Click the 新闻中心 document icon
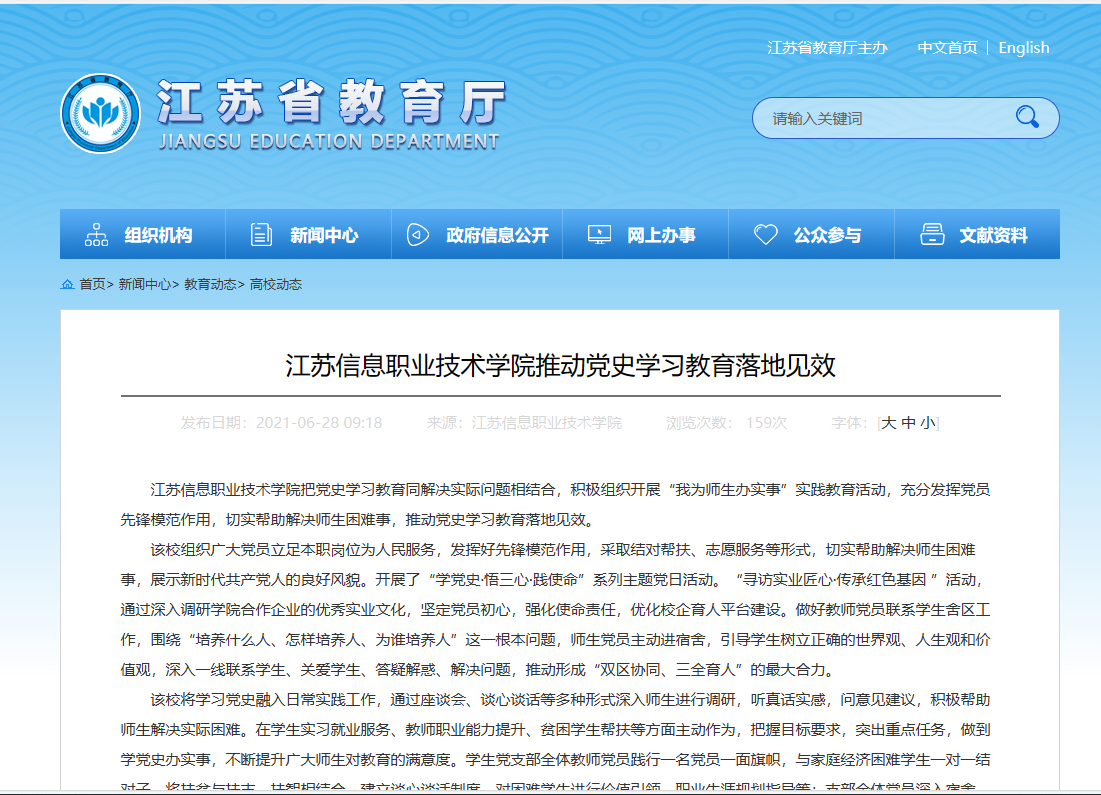 (x=261, y=235)
